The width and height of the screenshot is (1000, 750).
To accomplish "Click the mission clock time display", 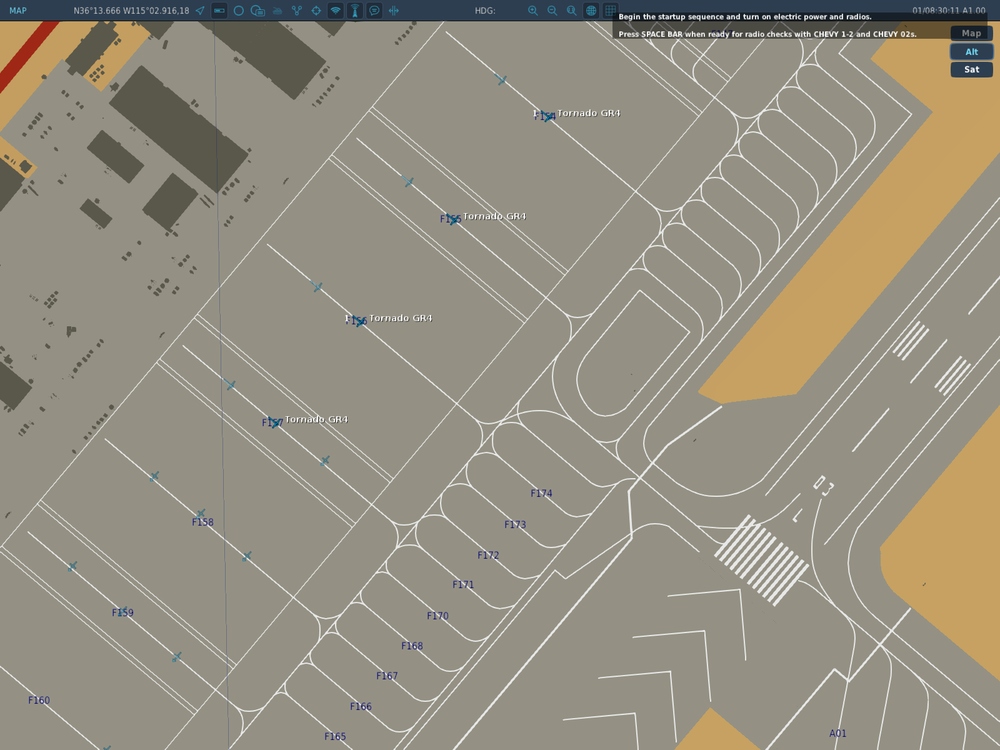I will coord(948,10).
